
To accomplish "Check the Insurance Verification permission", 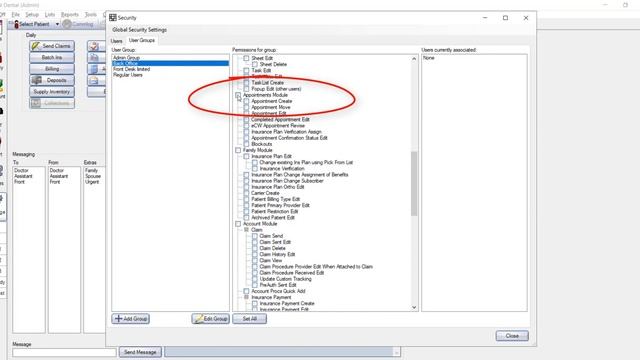I will (x=255, y=169).
